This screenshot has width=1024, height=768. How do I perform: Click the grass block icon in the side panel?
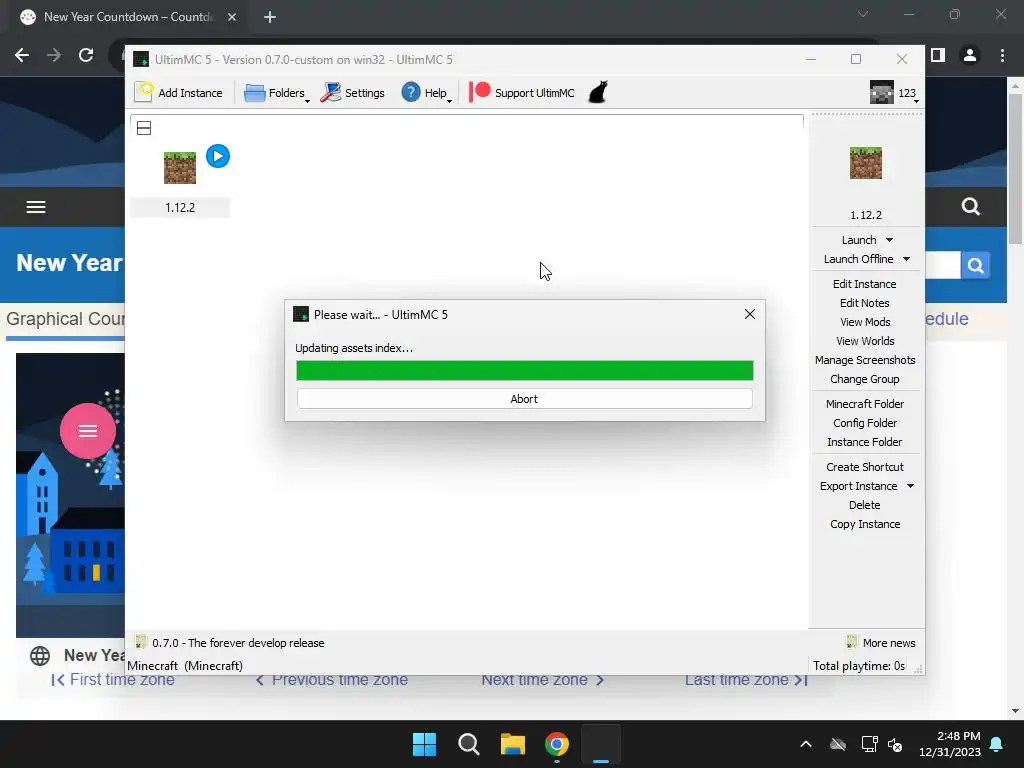[x=866, y=163]
